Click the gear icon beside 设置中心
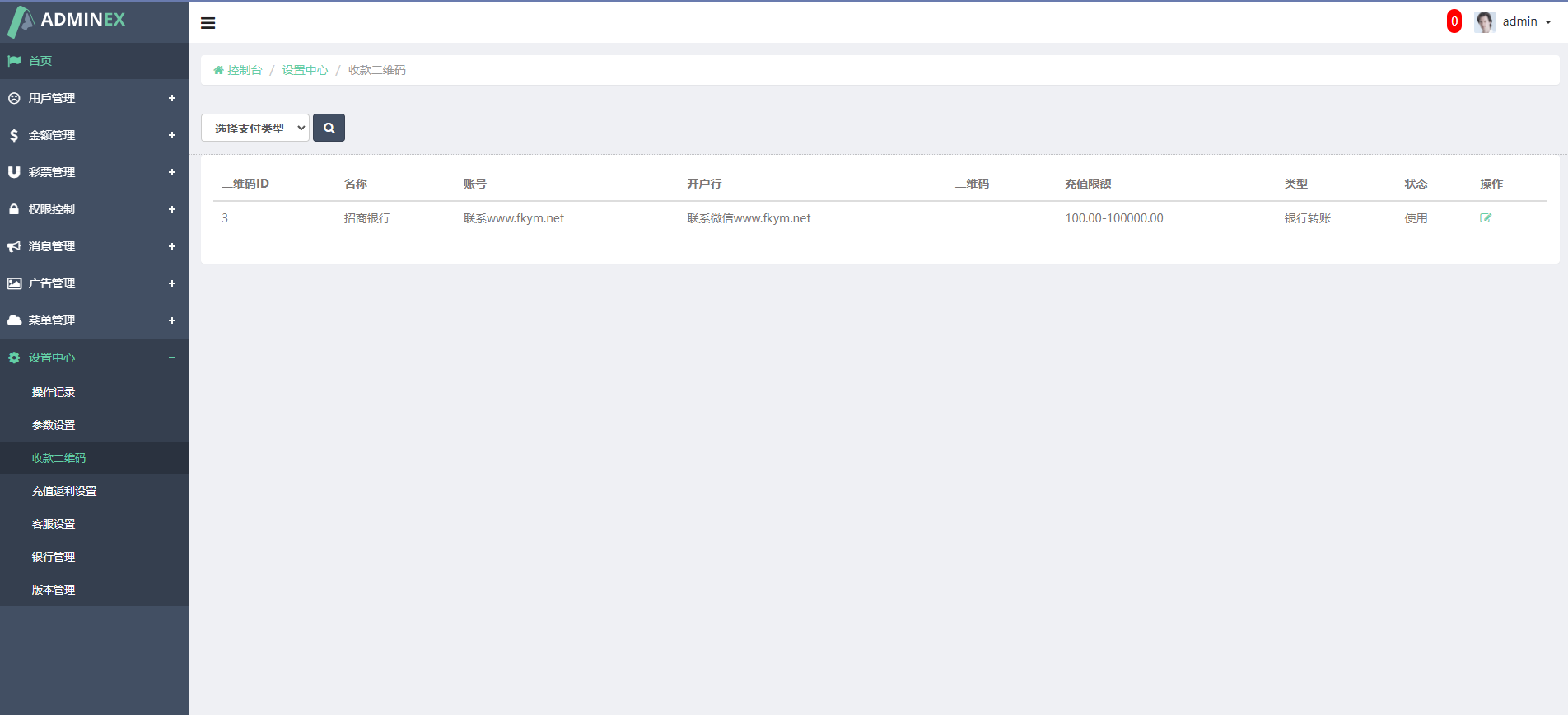 14,357
